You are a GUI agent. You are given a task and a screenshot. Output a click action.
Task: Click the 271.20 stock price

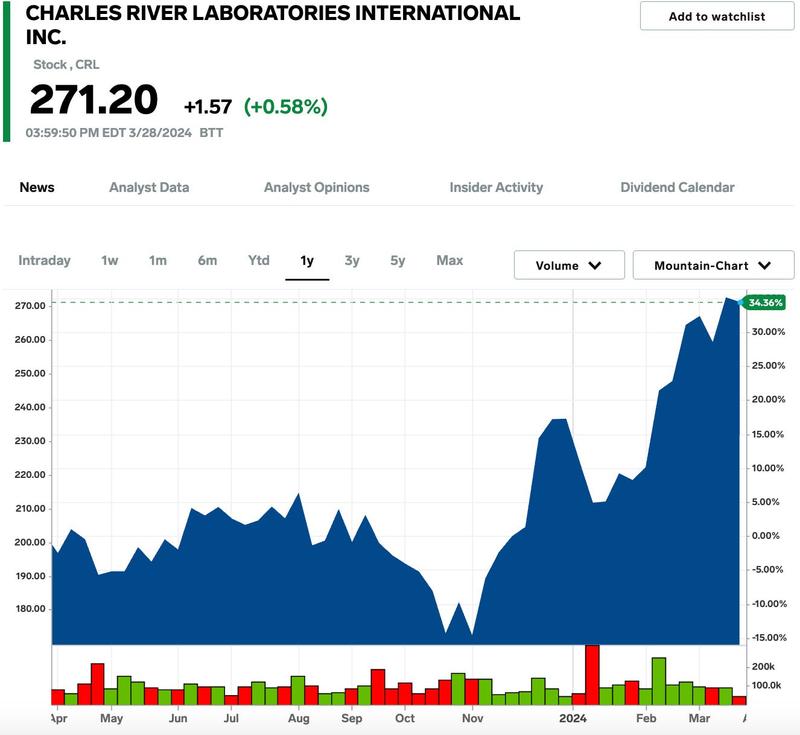coord(94,99)
